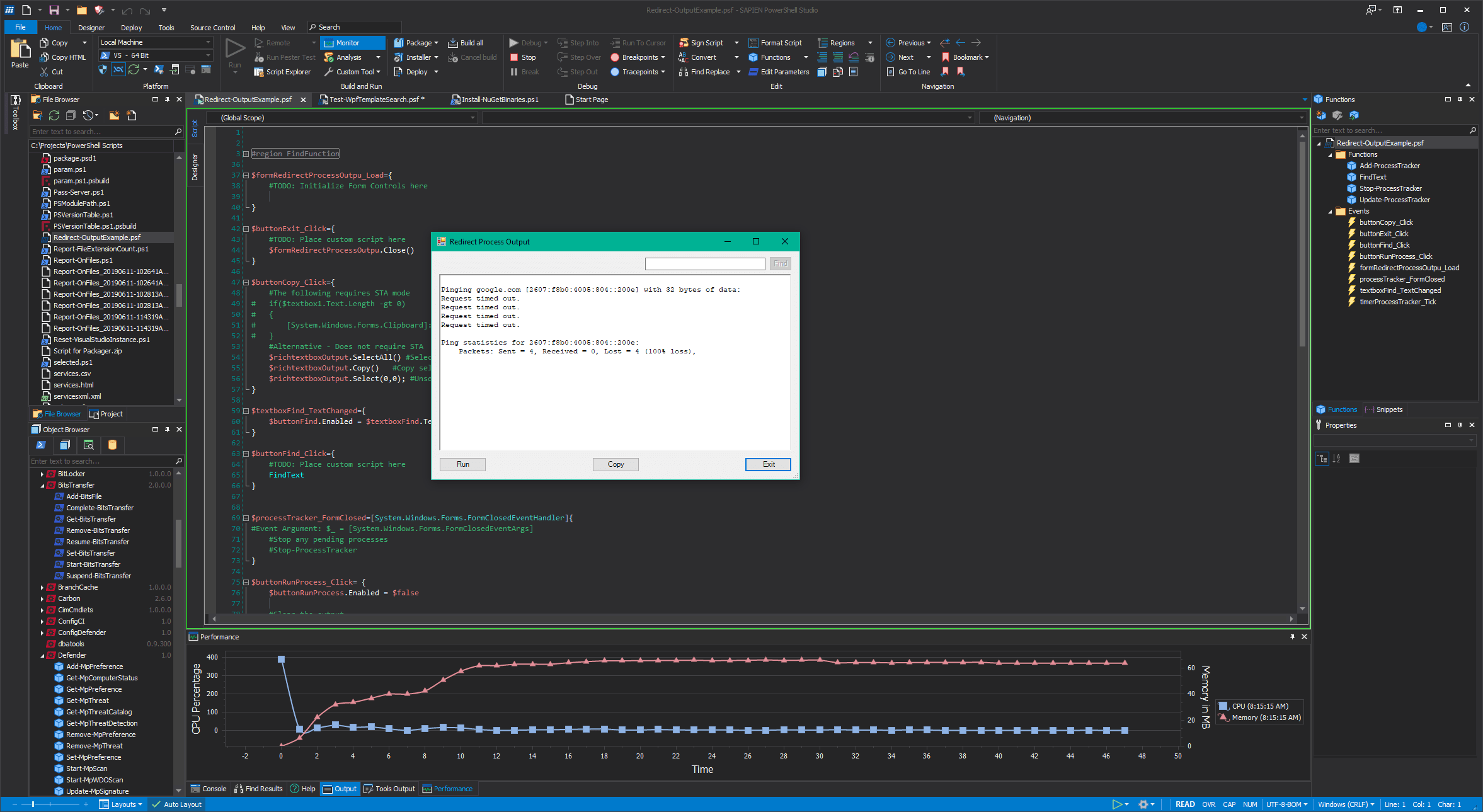This screenshot has width=1483, height=812.
Task: Click the Cut scissors icon
Action: (44, 72)
